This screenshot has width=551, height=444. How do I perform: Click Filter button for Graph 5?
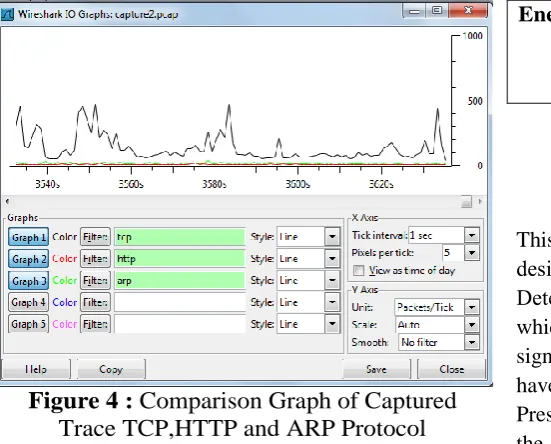[x=95, y=324]
